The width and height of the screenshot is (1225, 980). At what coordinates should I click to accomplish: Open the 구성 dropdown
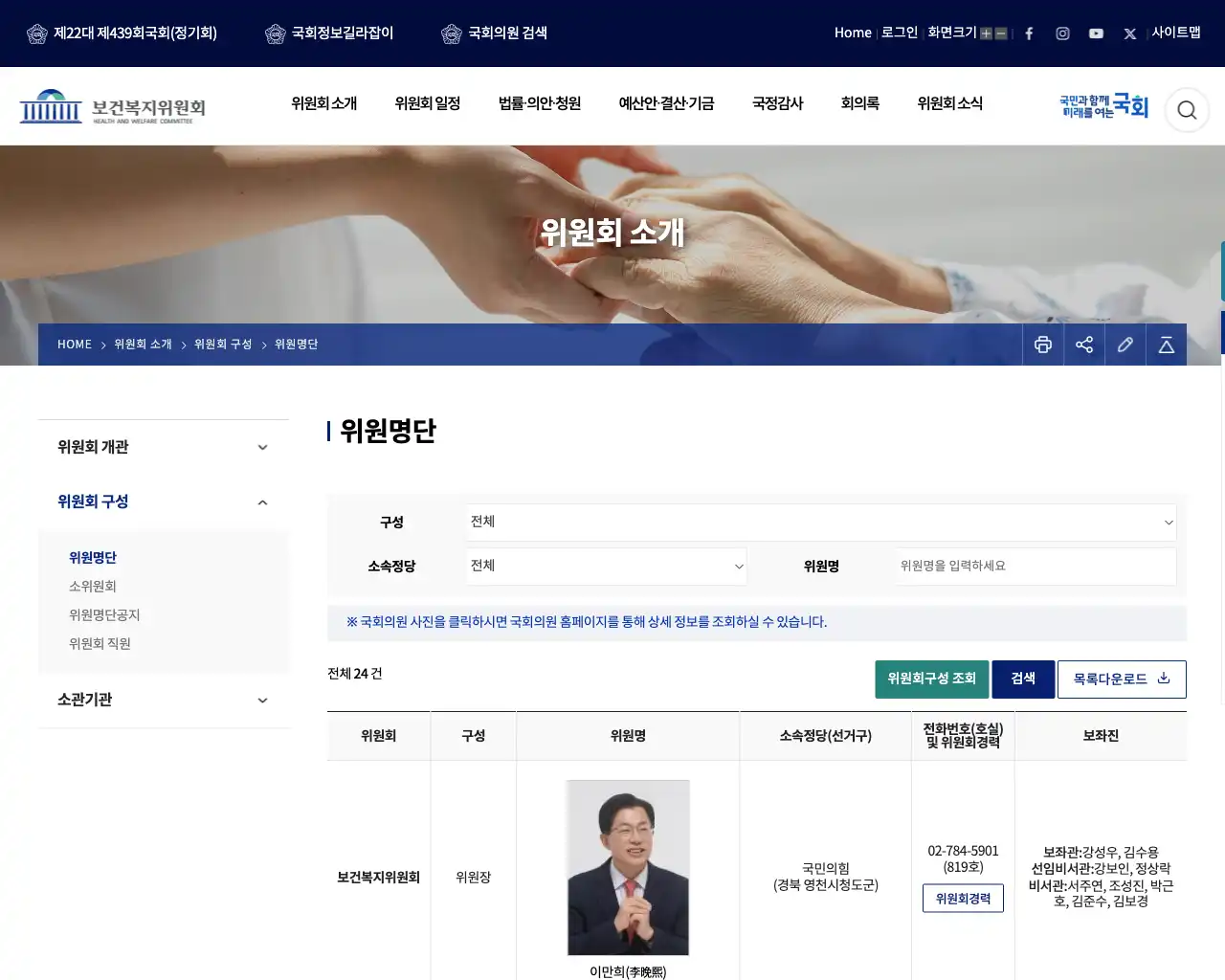point(821,522)
